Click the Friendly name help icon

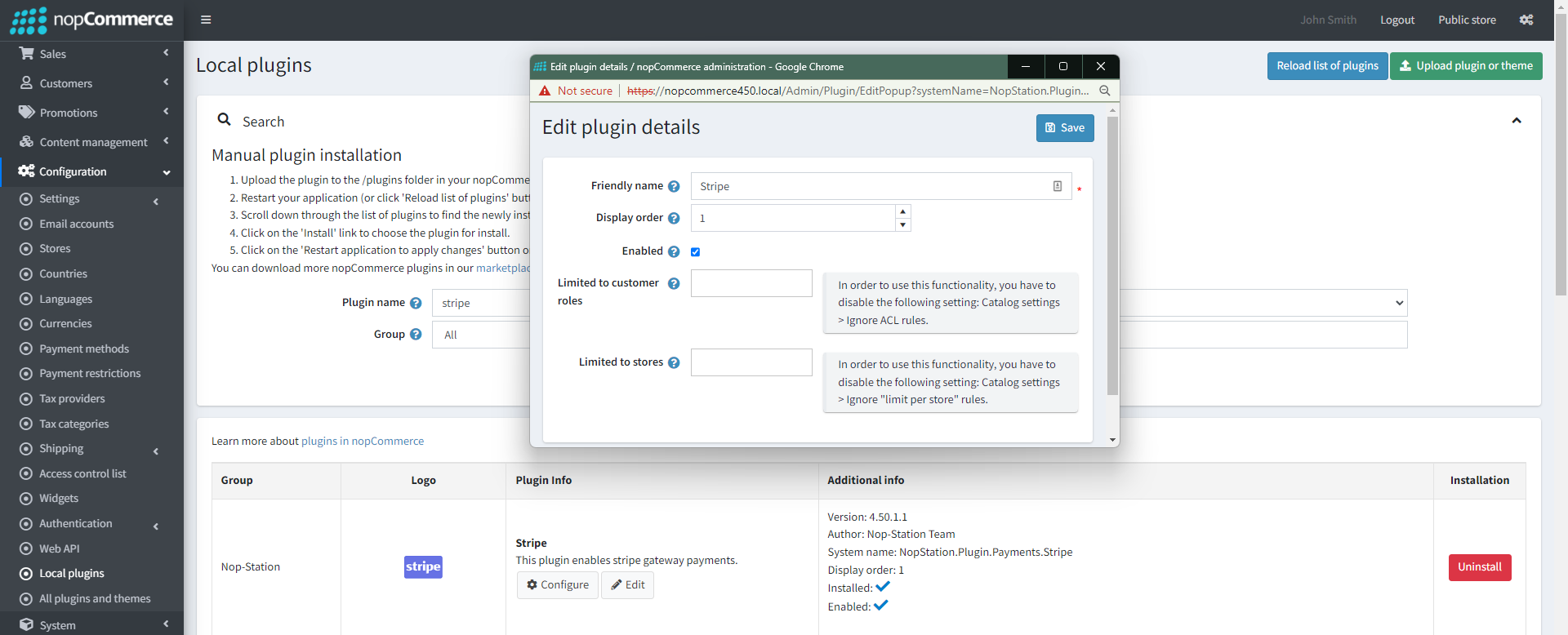674,186
